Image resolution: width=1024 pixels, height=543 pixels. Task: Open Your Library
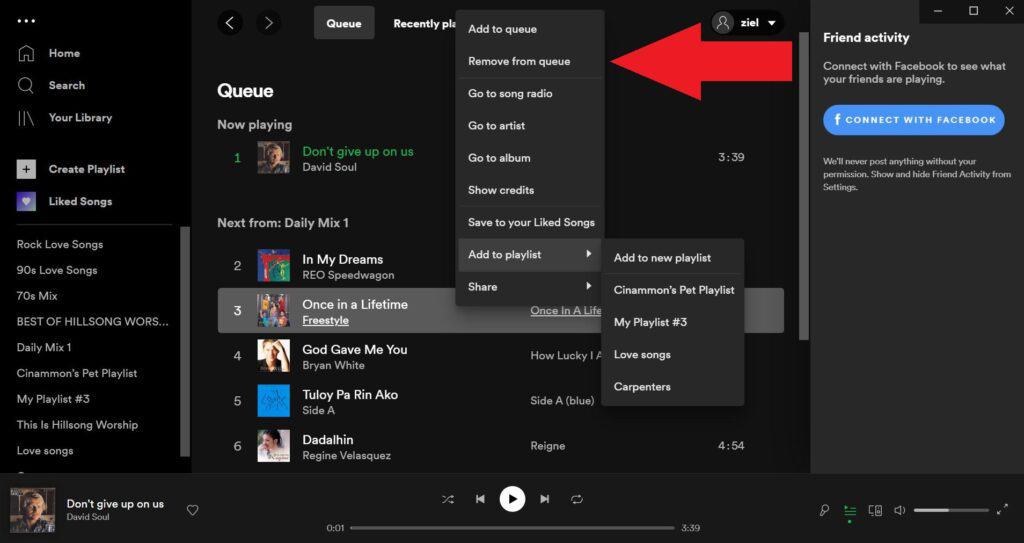pyautogui.click(x=80, y=118)
